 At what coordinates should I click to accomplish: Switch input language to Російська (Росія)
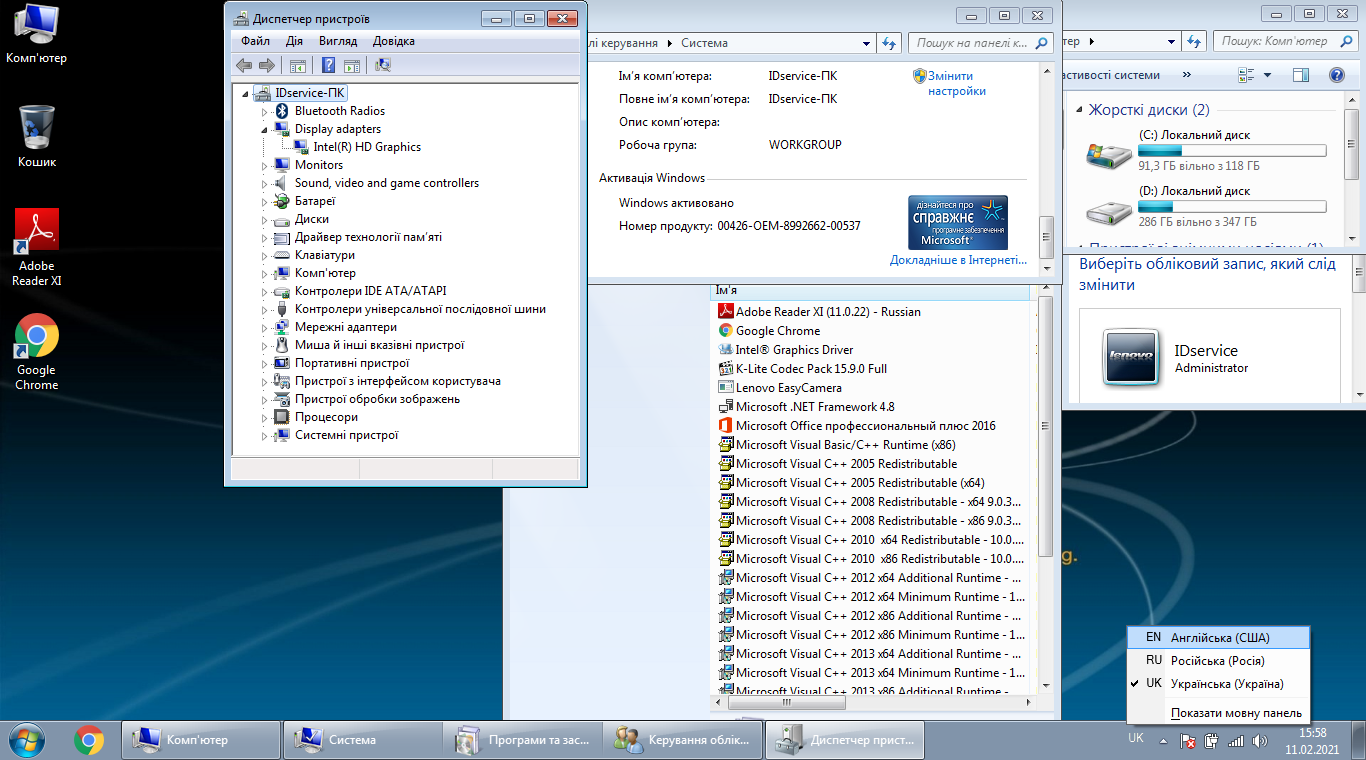pyautogui.click(x=1217, y=661)
